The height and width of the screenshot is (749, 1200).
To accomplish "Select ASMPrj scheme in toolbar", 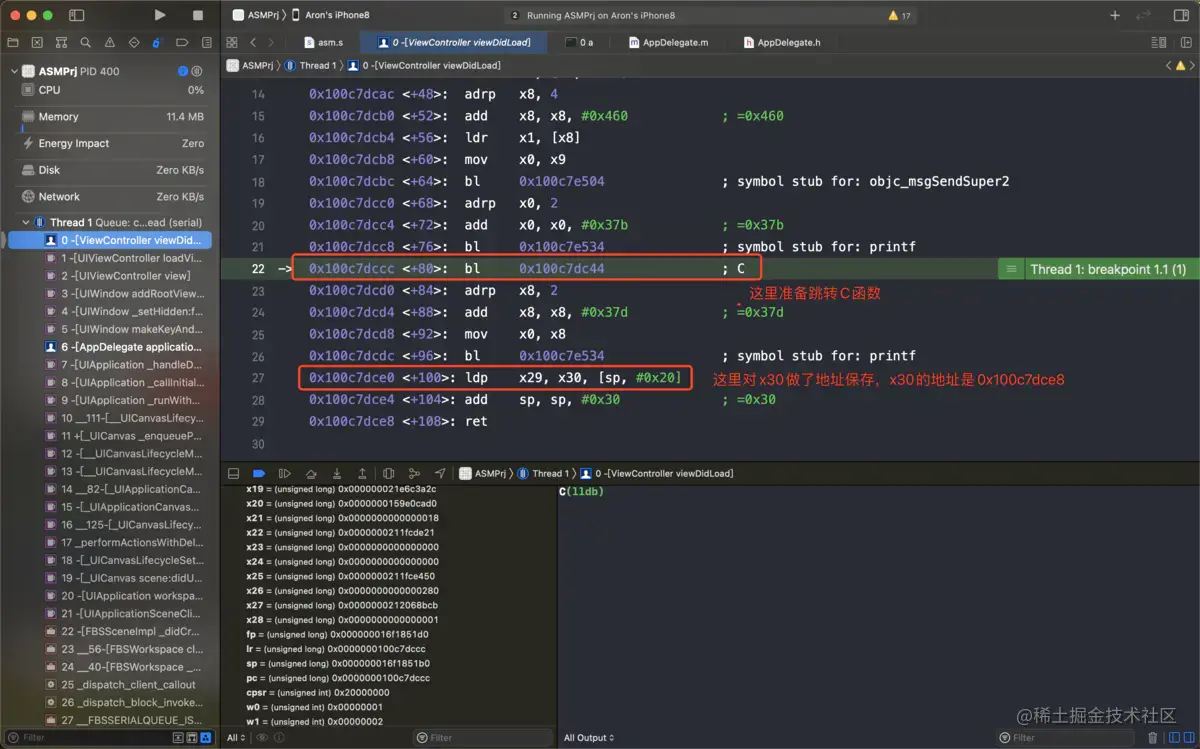I will click(x=258, y=15).
